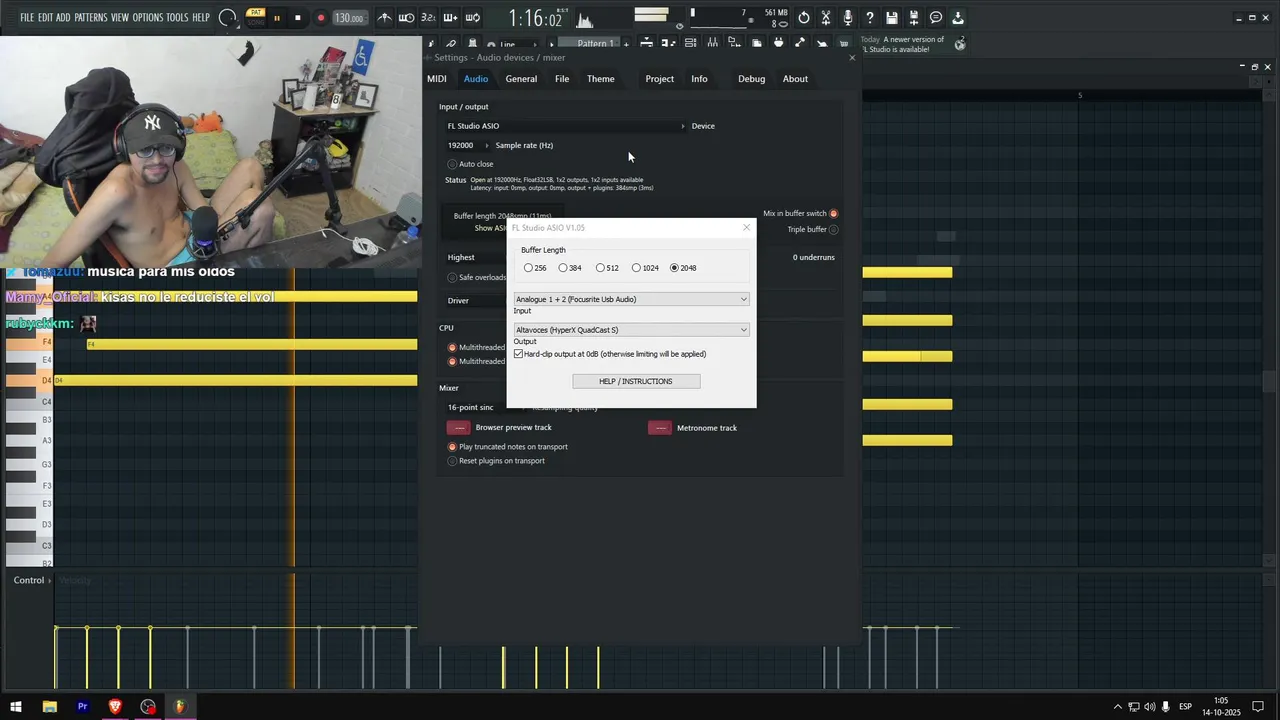Open the undo history icon in toolbar
The image size is (1280, 720).
(x=803, y=18)
